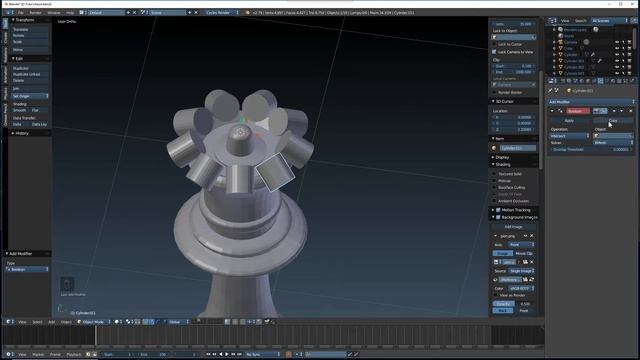Click the Apply modifier button
The width and height of the screenshot is (640, 360).
pos(570,120)
